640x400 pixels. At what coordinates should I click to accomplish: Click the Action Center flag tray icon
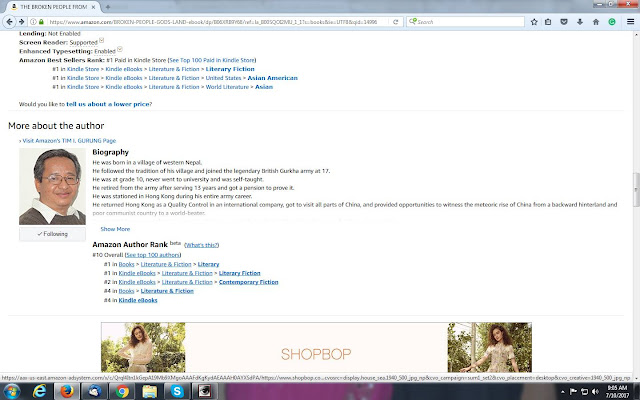[x=573, y=392]
